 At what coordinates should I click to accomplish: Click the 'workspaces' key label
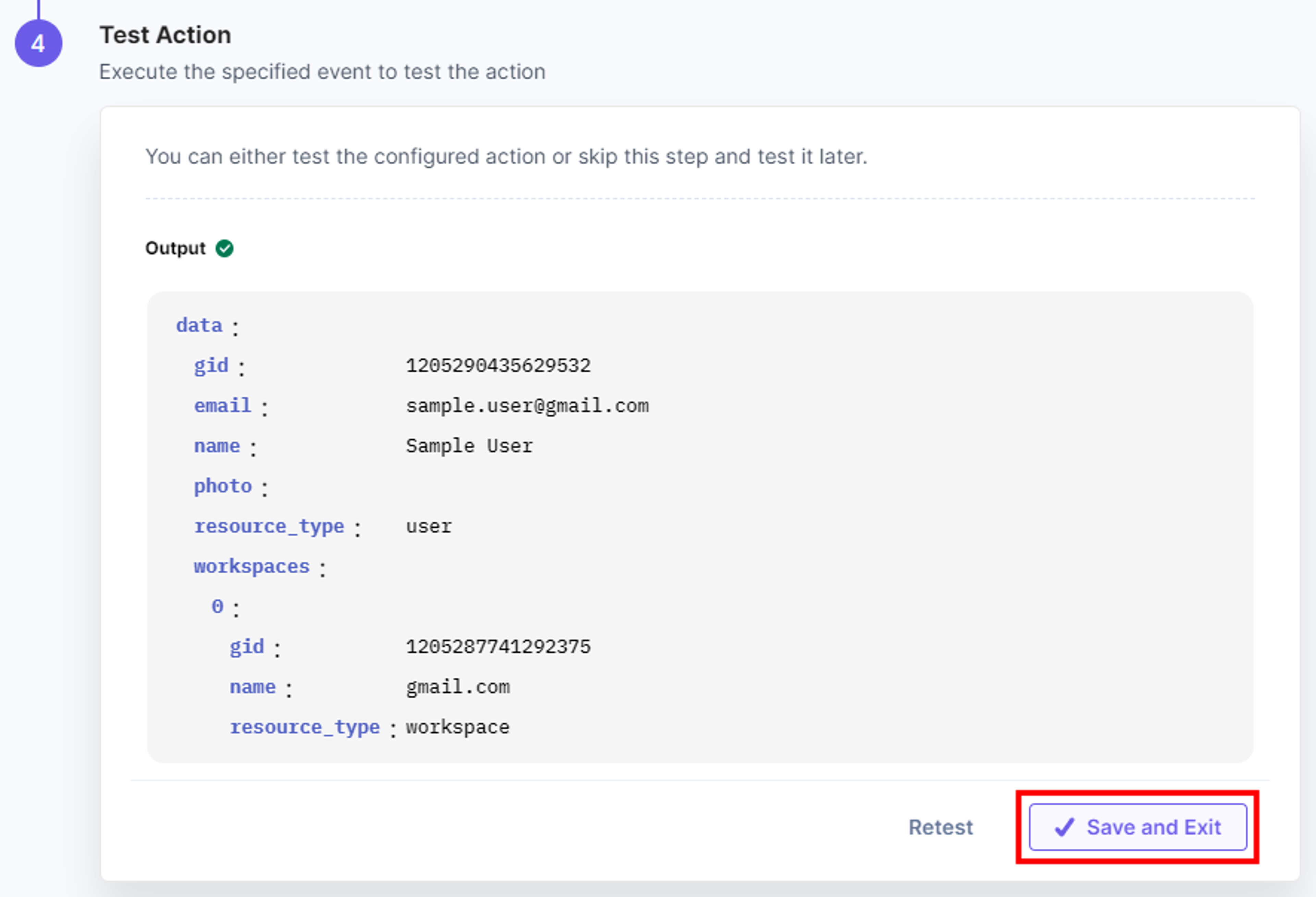[252, 567]
